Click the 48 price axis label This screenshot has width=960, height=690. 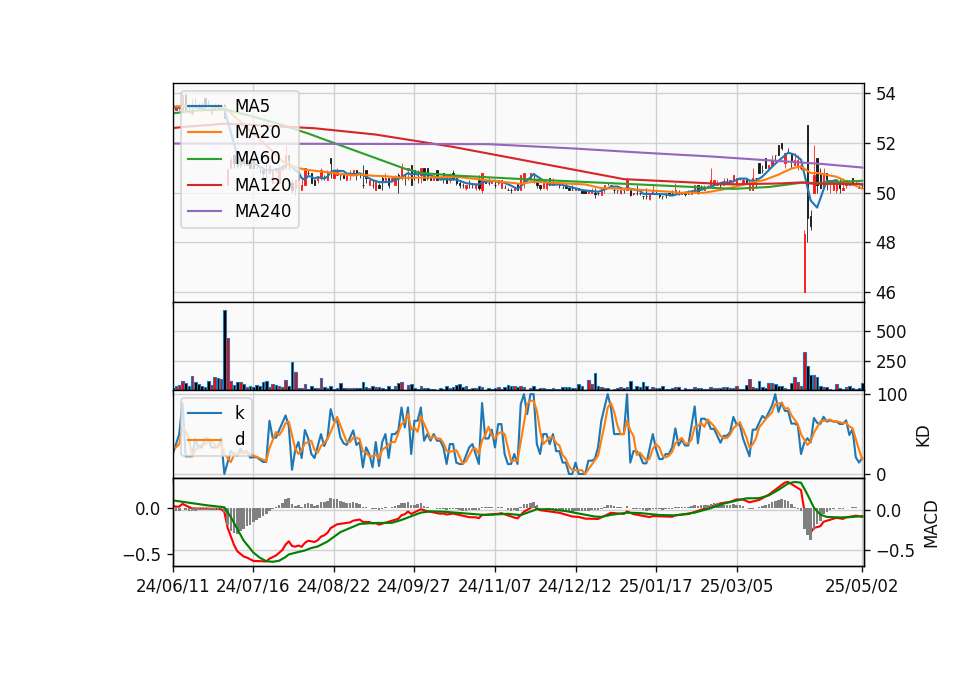[x=885, y=243]
